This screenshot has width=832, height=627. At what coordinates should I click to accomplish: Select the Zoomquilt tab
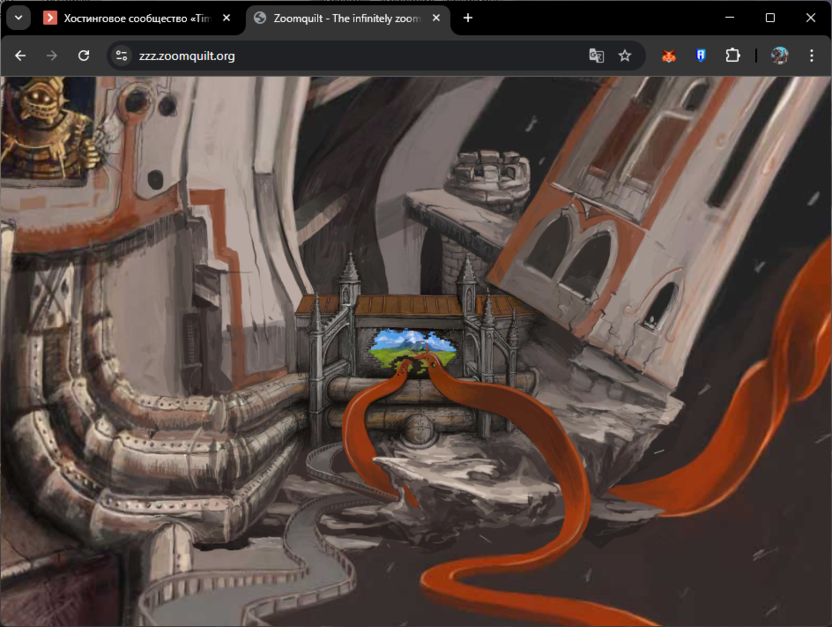(348, 19)
